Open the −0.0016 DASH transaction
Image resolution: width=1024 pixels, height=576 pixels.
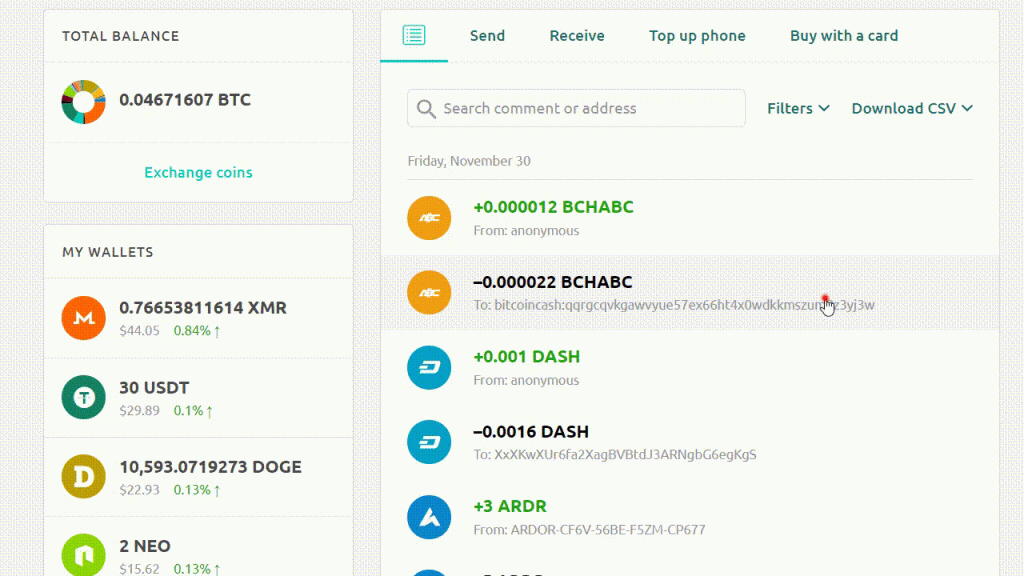pyautogui.click(x=690, y=442)
